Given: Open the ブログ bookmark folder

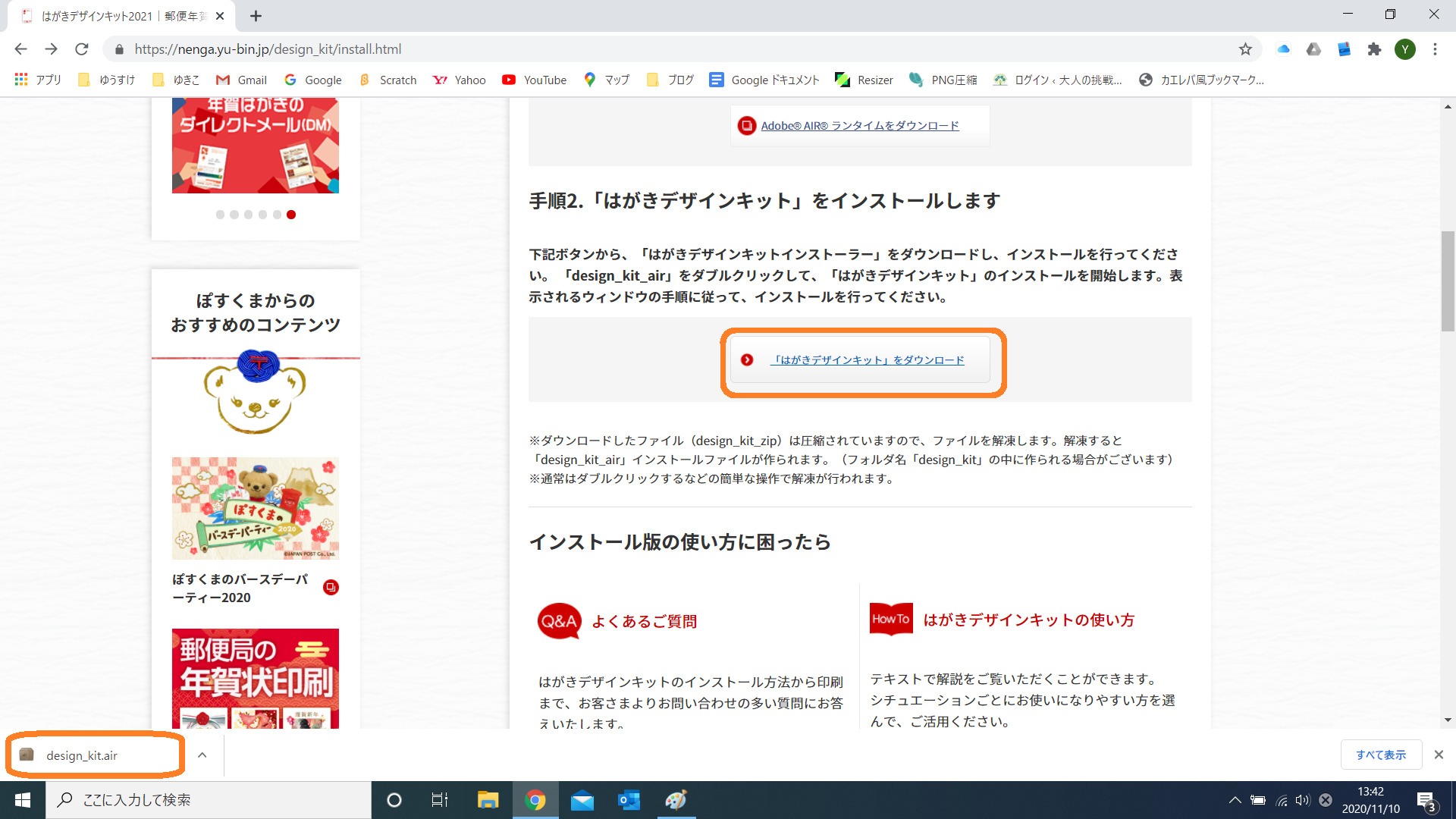Looking at the screenshot, I should point(670,80).
